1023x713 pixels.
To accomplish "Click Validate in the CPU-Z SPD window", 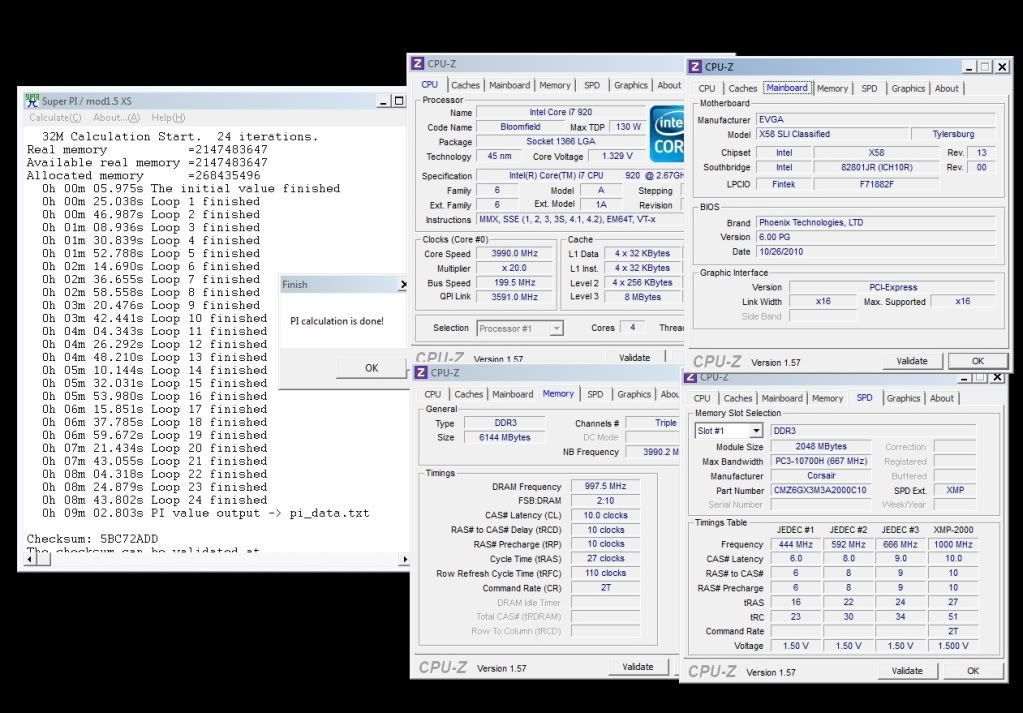I will point(907,671).
